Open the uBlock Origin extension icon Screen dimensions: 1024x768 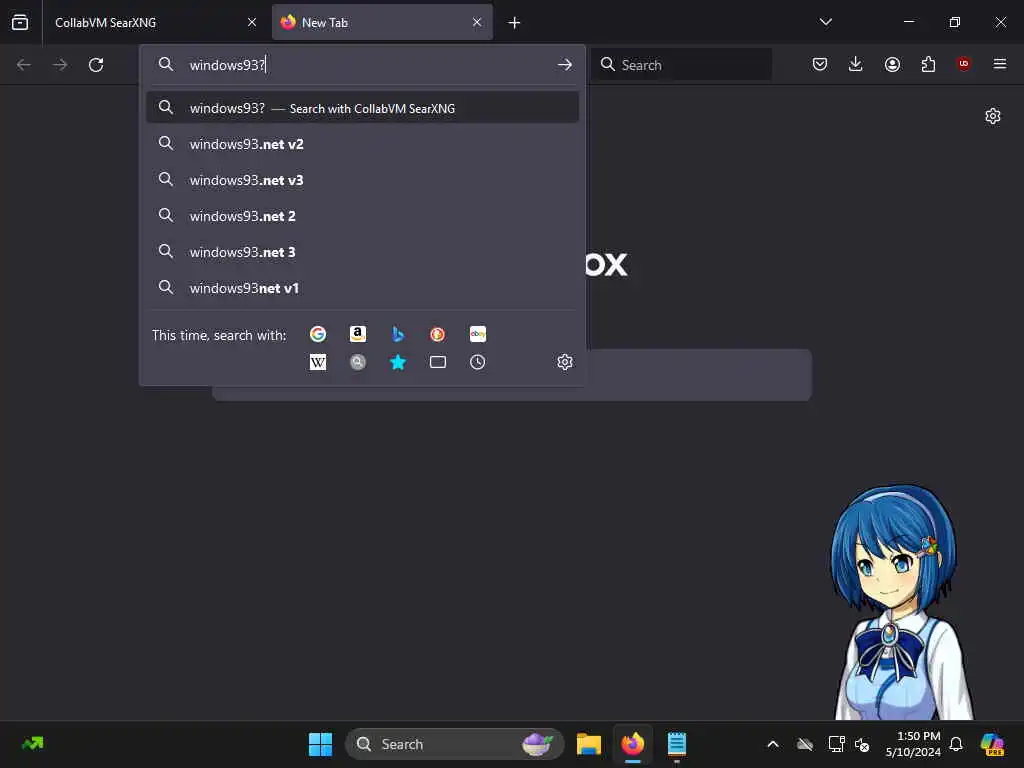(x=964, y=64)
